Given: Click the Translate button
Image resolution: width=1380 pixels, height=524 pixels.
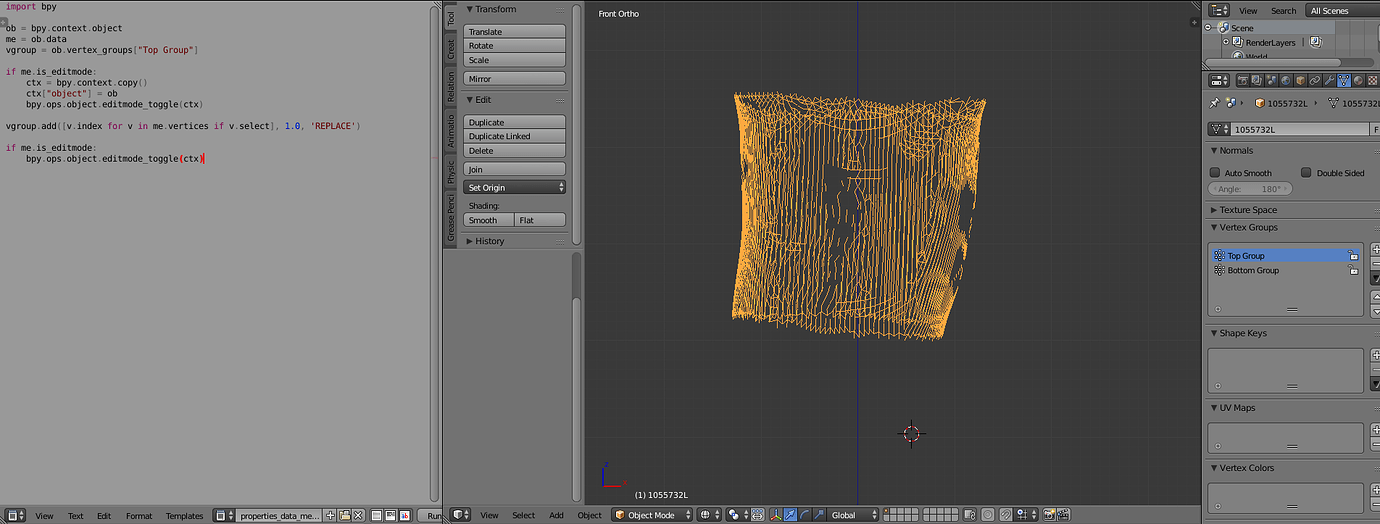Looking at the screenshot, I should pos(515,32).
